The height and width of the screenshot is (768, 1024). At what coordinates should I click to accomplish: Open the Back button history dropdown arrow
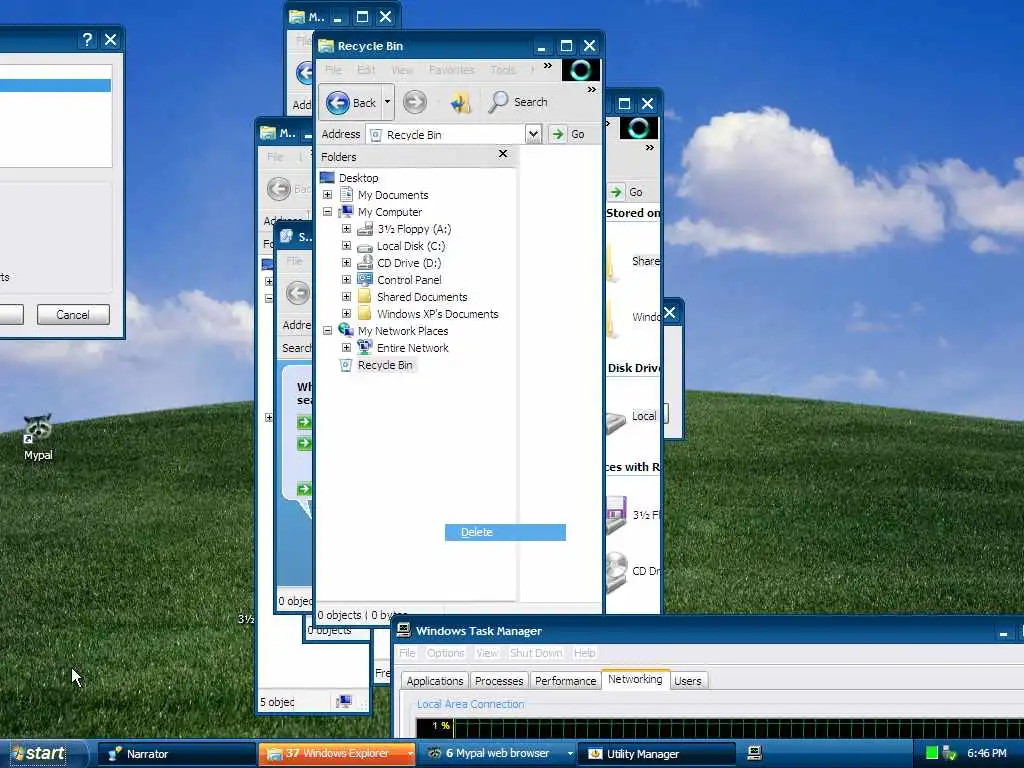(387, 102)
